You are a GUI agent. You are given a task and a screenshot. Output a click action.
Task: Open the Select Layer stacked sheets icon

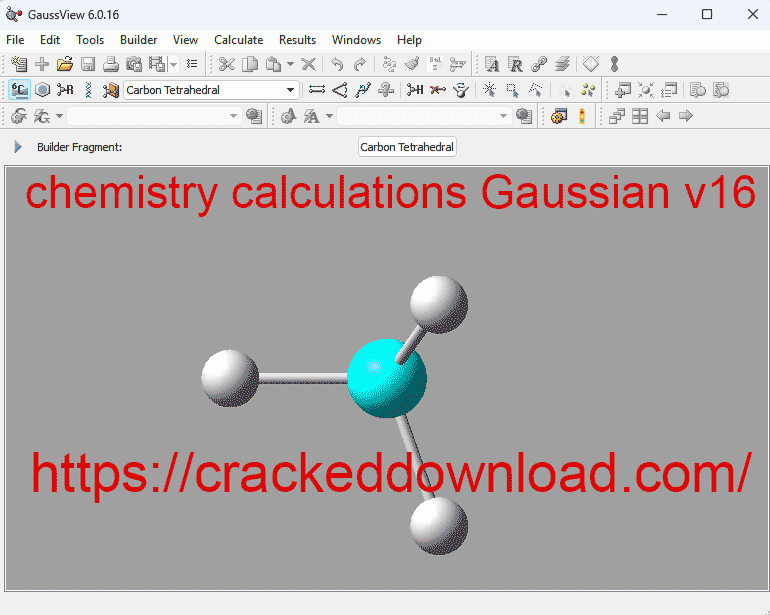point(562,64)
